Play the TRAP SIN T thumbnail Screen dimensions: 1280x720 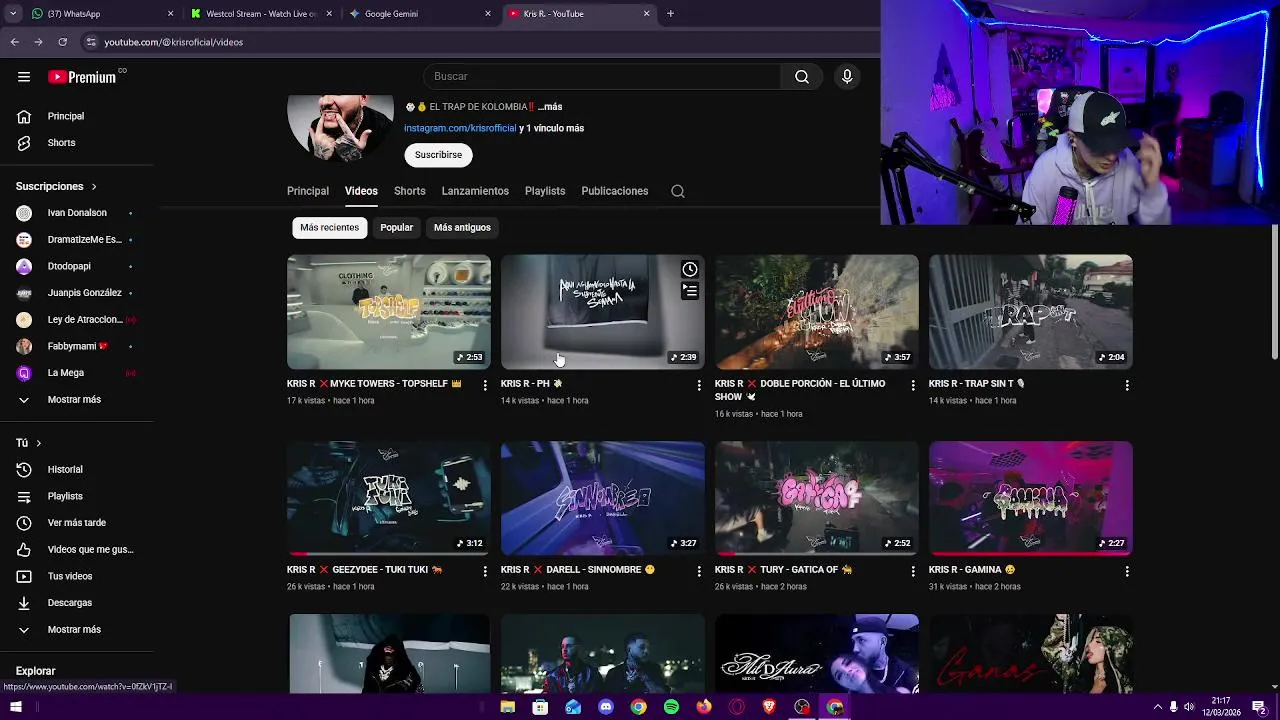point(1031,312)
